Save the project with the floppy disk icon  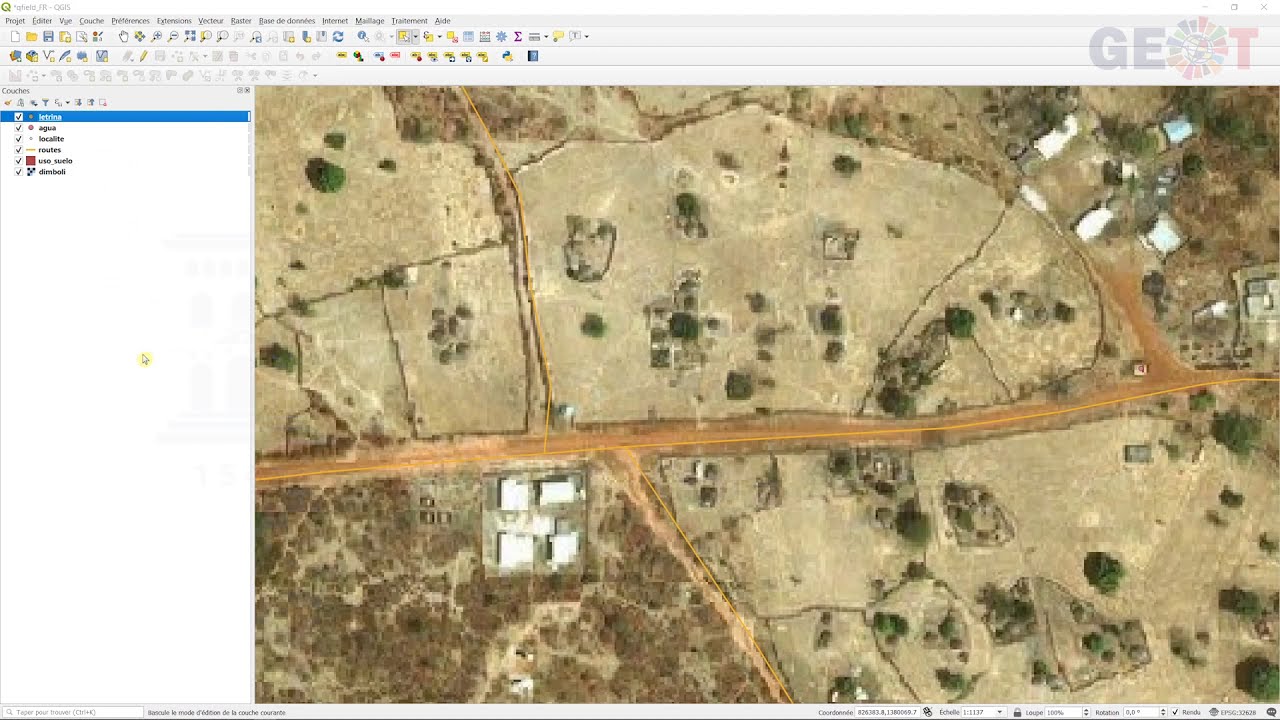tap(48, 36)
